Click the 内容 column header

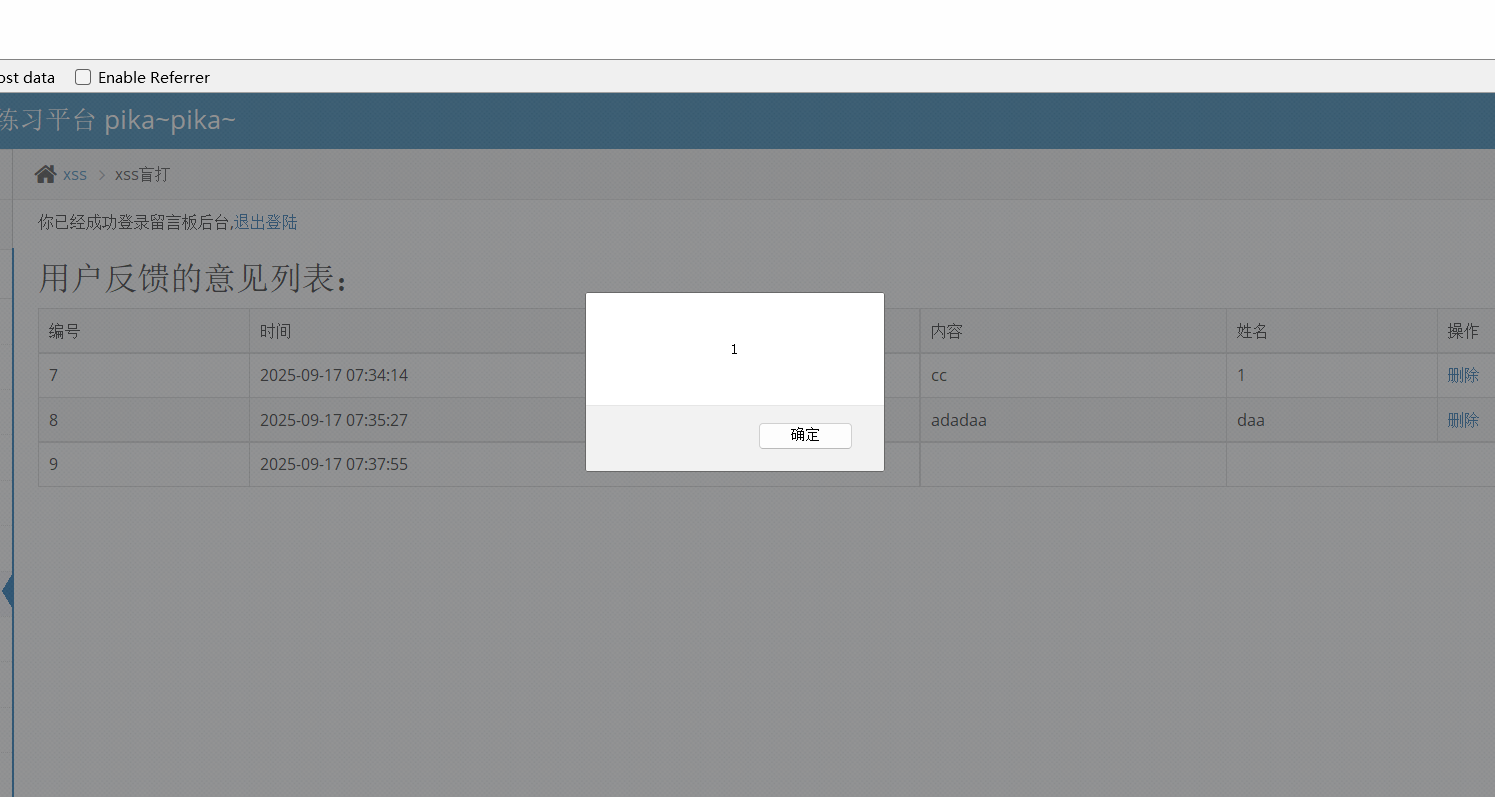point(1073,331)
